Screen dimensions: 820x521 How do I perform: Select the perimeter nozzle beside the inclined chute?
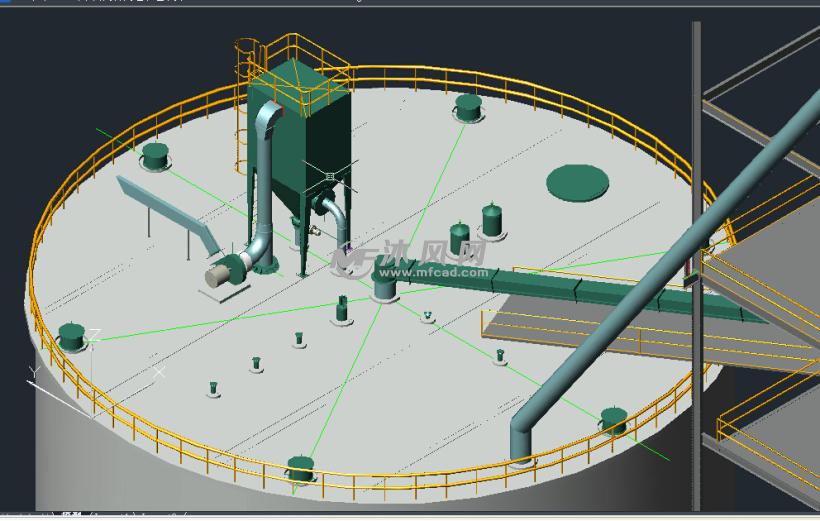point(155,156)
